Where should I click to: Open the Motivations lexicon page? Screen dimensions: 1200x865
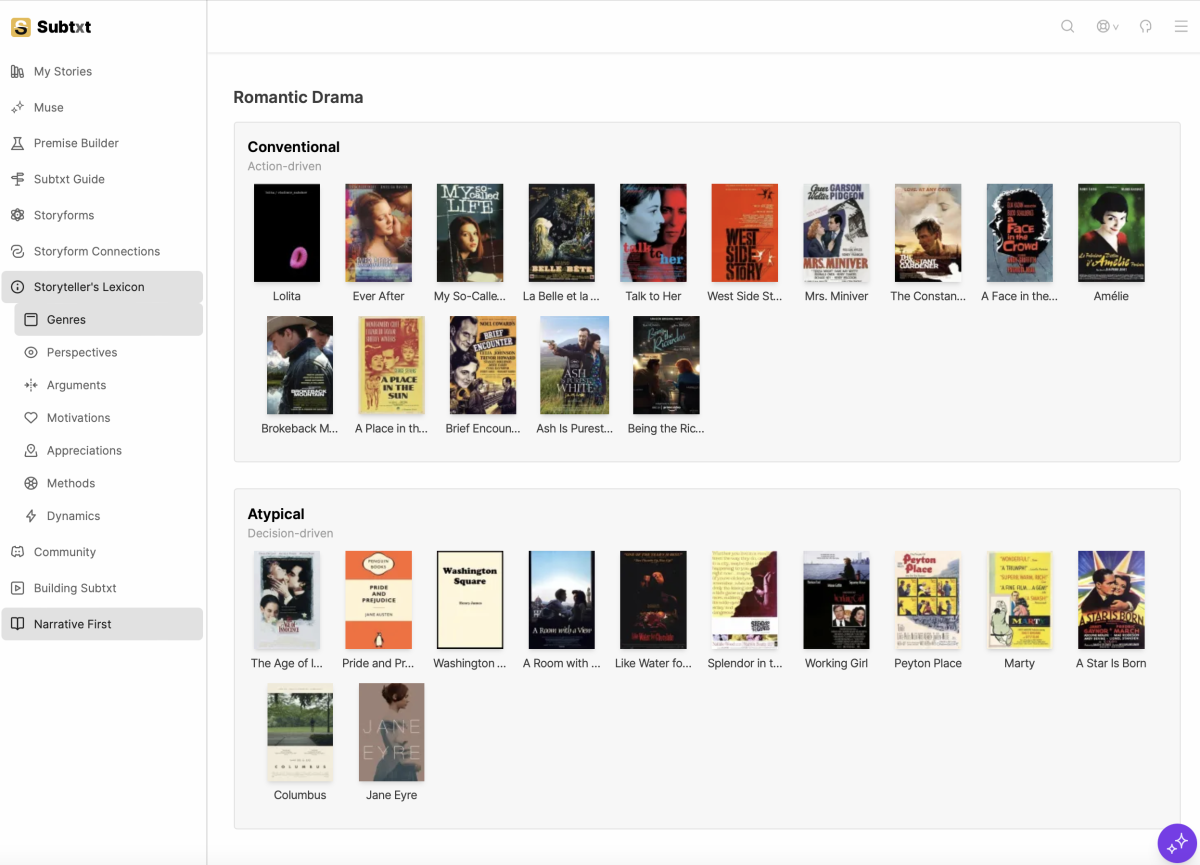coord(109,418)
